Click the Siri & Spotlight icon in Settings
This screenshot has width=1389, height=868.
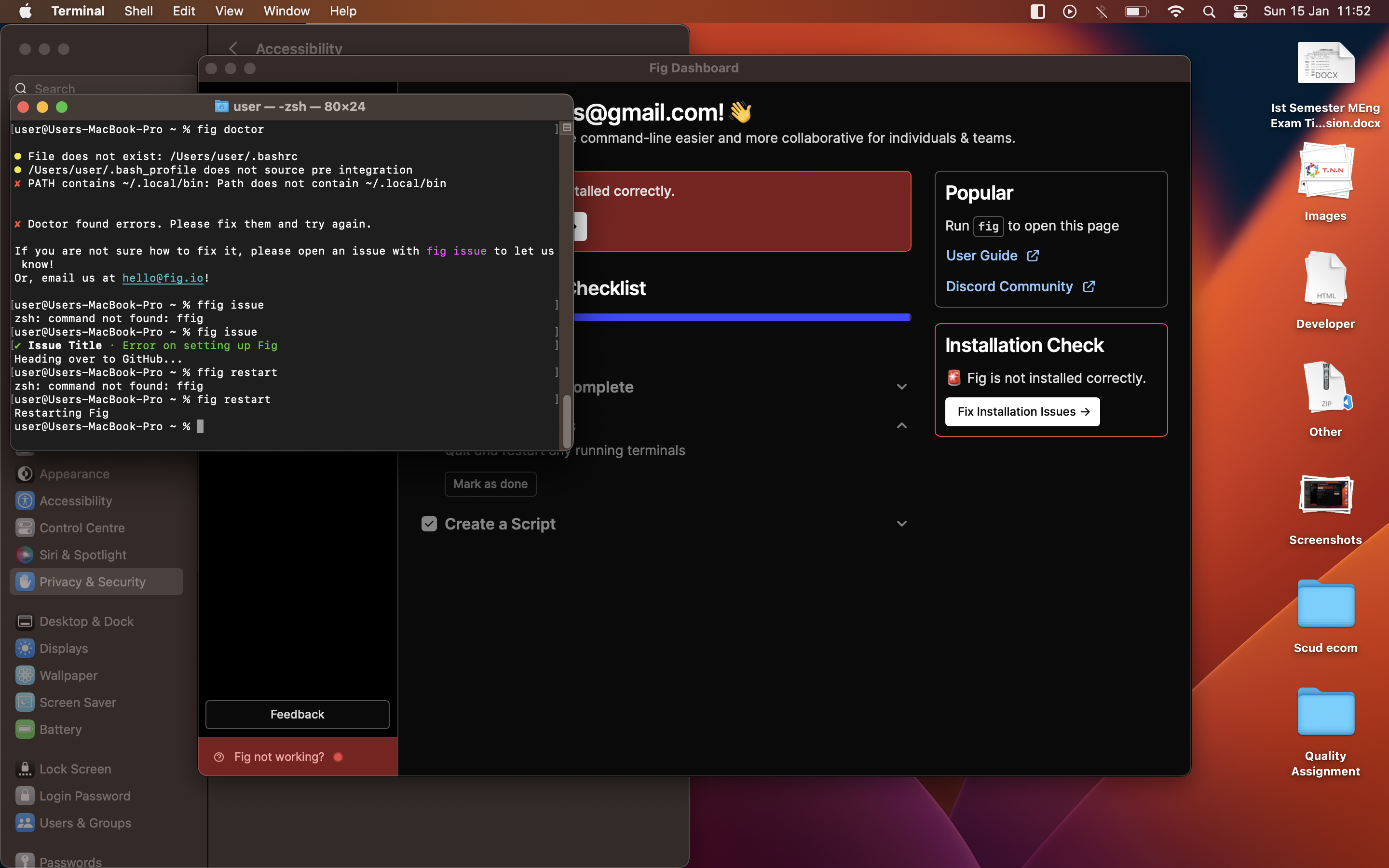[x=25, y=555]
